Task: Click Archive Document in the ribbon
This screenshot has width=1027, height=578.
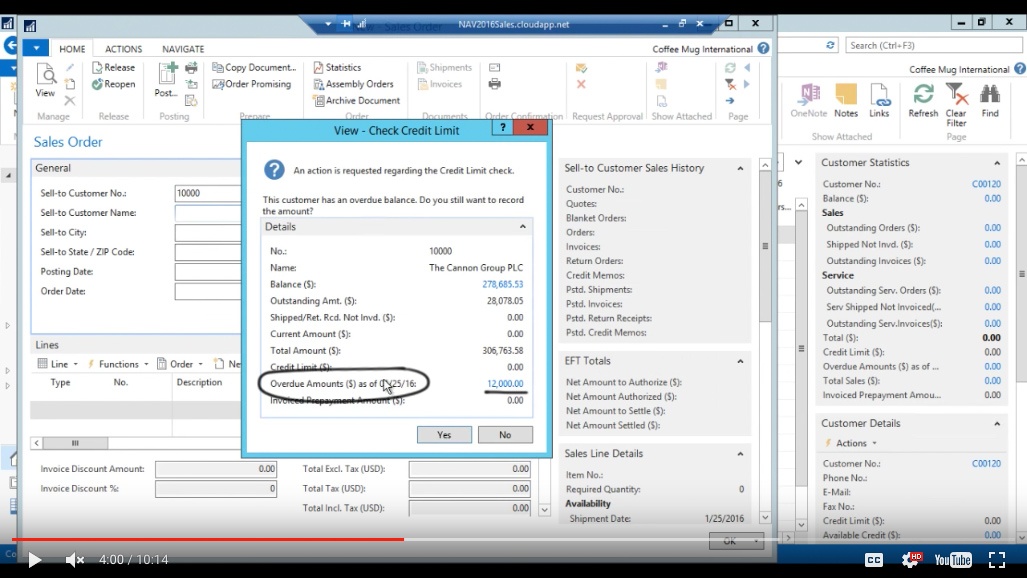Action: pyautogui.click(x=357, y=100)
